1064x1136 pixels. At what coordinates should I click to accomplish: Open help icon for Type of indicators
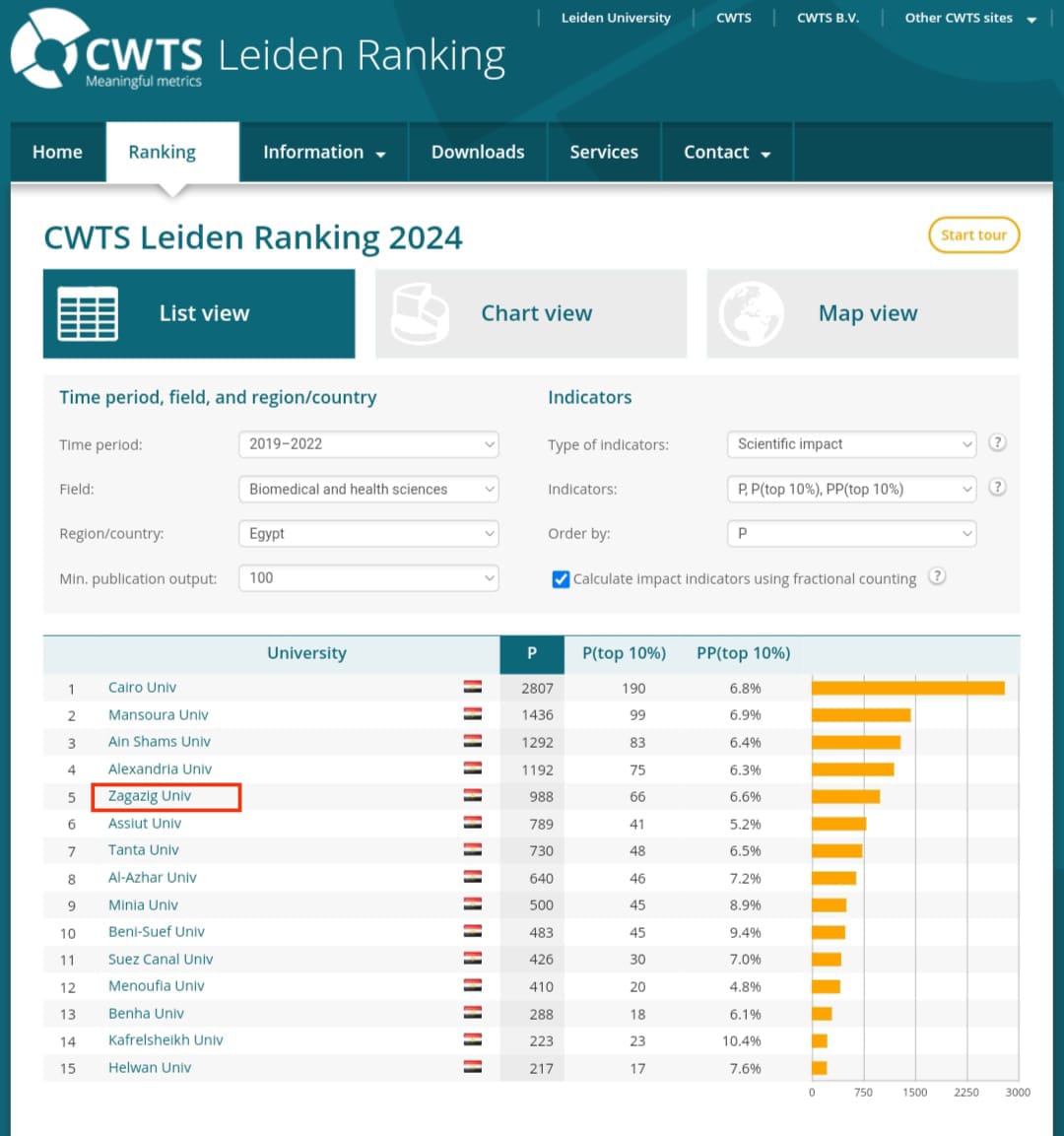tap(997, 442)
